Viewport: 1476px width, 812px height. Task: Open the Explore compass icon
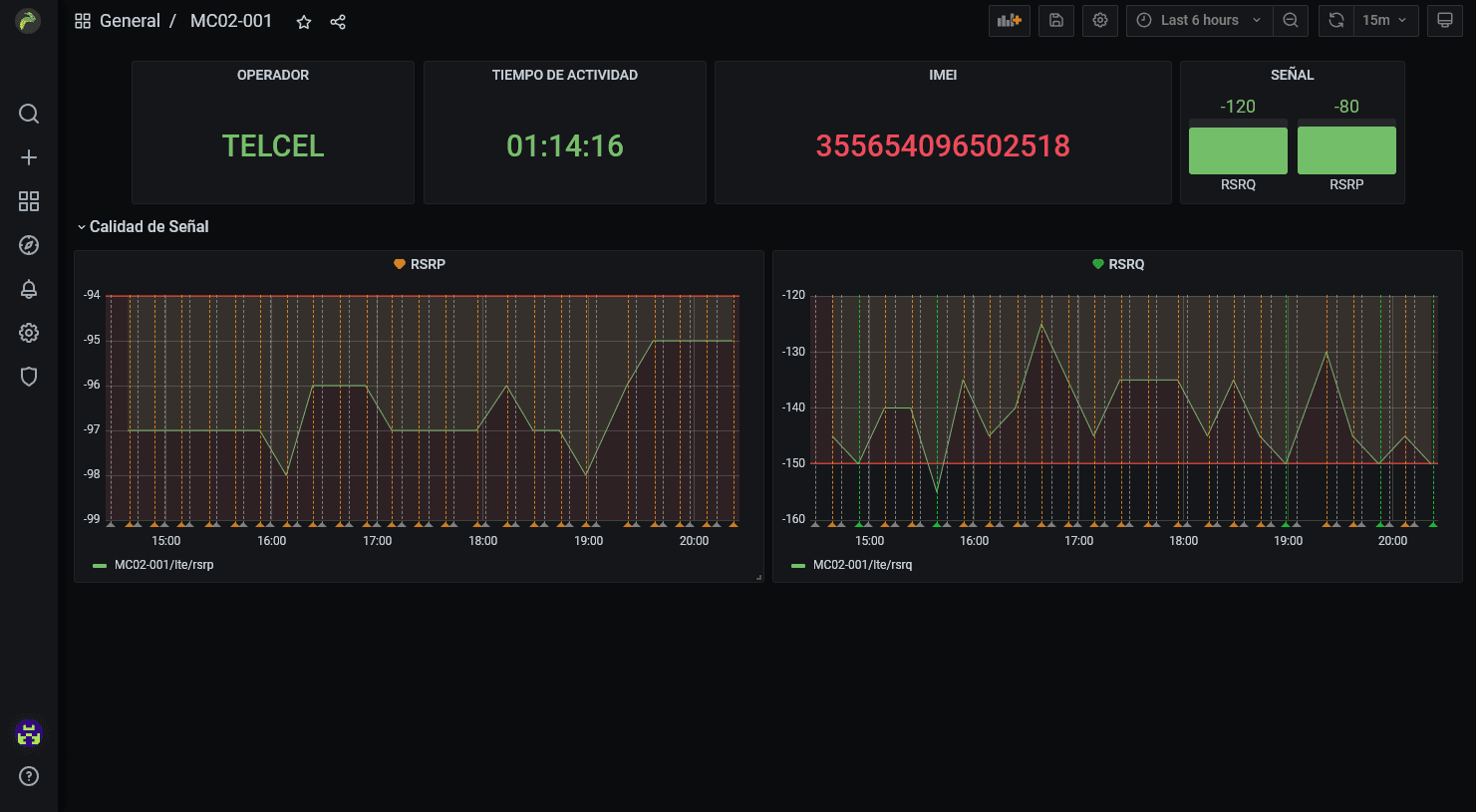29,245
